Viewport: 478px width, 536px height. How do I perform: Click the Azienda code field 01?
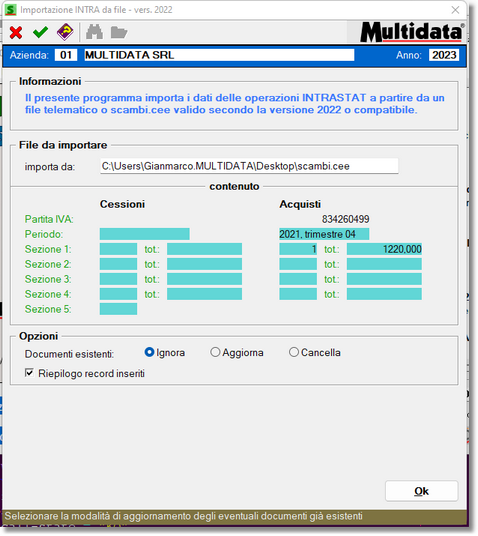[x=66, y=55]
